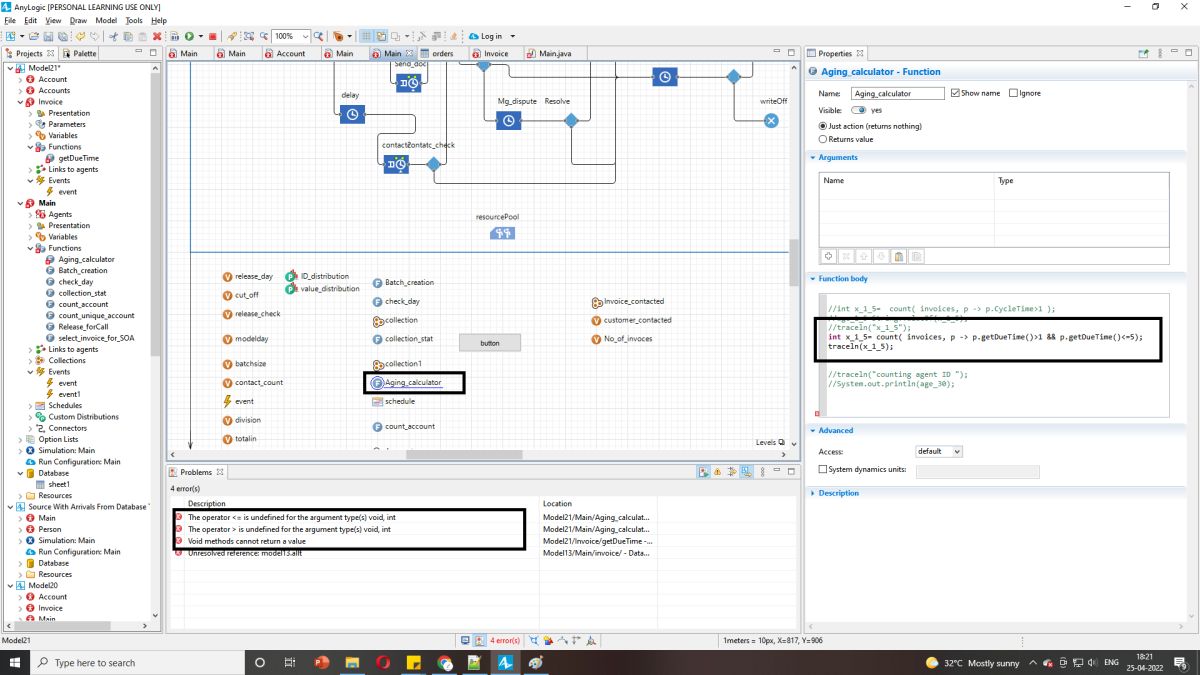
Task: Collapse the Arguments section
Action: coord(813,157)
